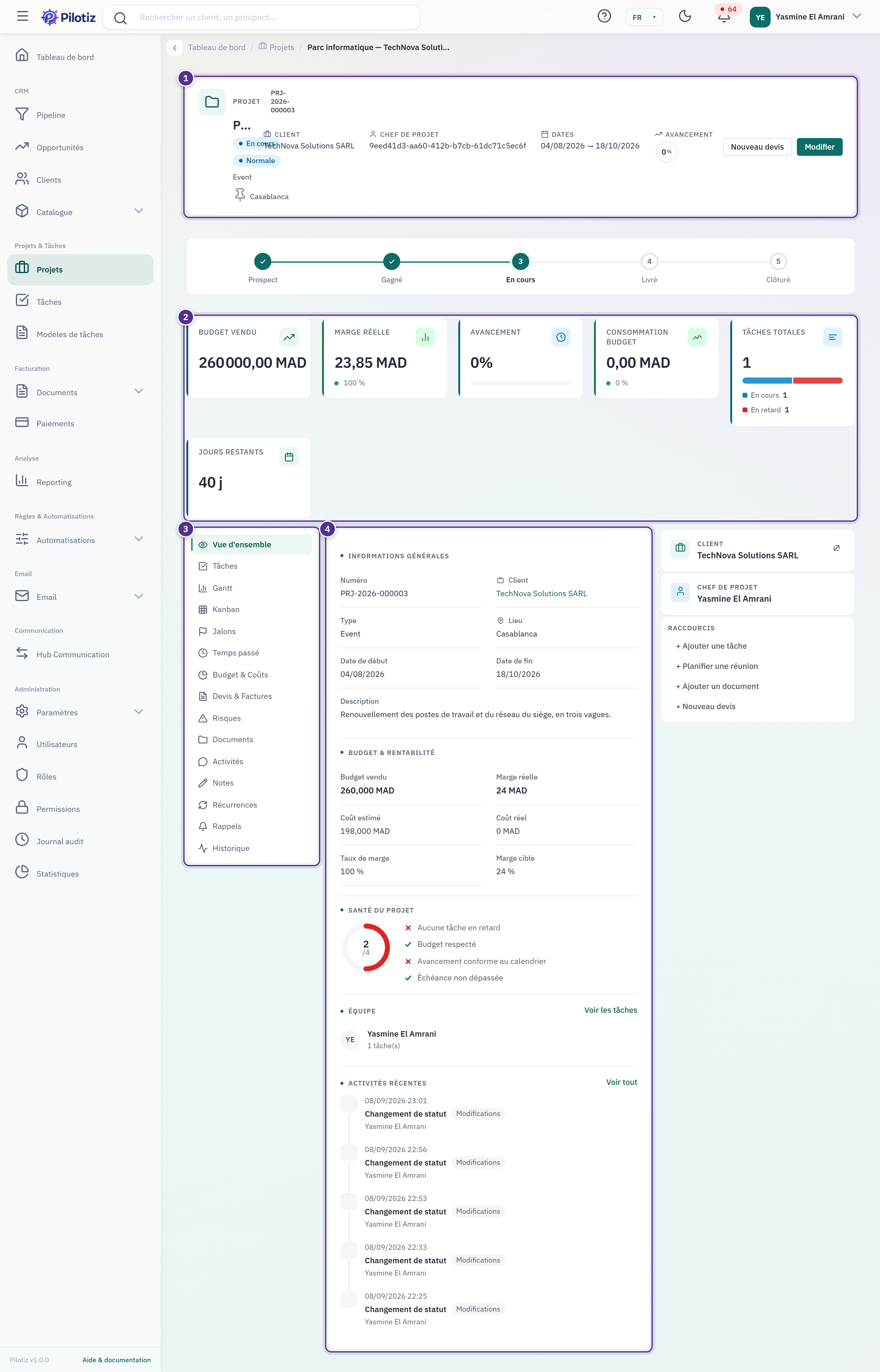Open the Risques tab

(252, 719)
